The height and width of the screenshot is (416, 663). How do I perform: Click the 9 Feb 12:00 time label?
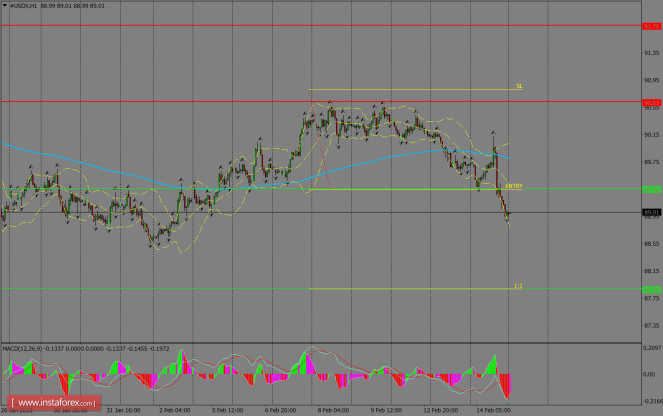pyautogui.click(x=386, y=410)
